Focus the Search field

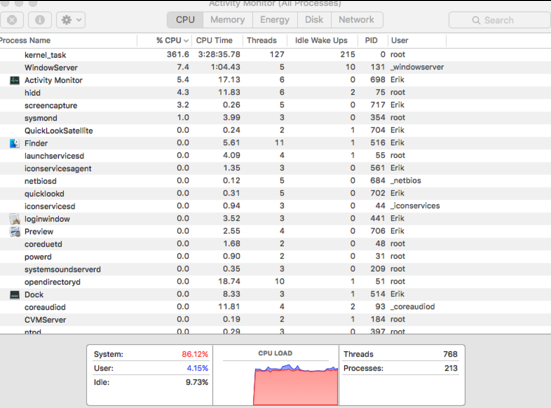point(500,20)
